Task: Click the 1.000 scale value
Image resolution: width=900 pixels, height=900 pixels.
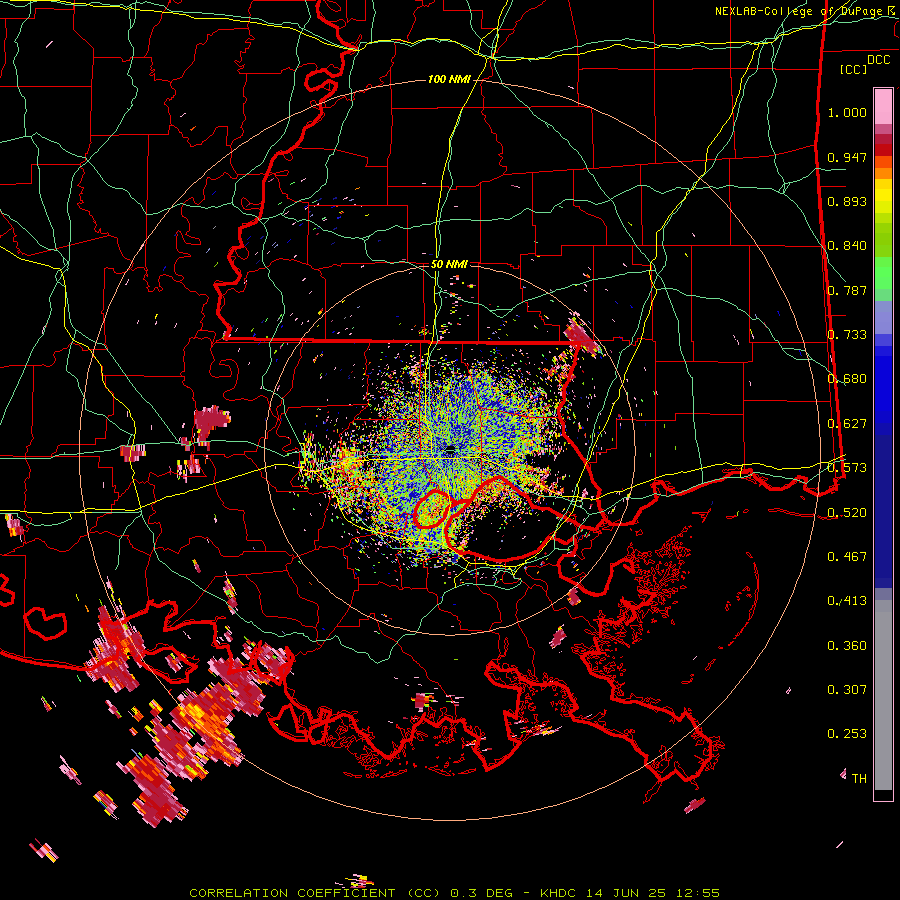Action: [x=847, y=112]
